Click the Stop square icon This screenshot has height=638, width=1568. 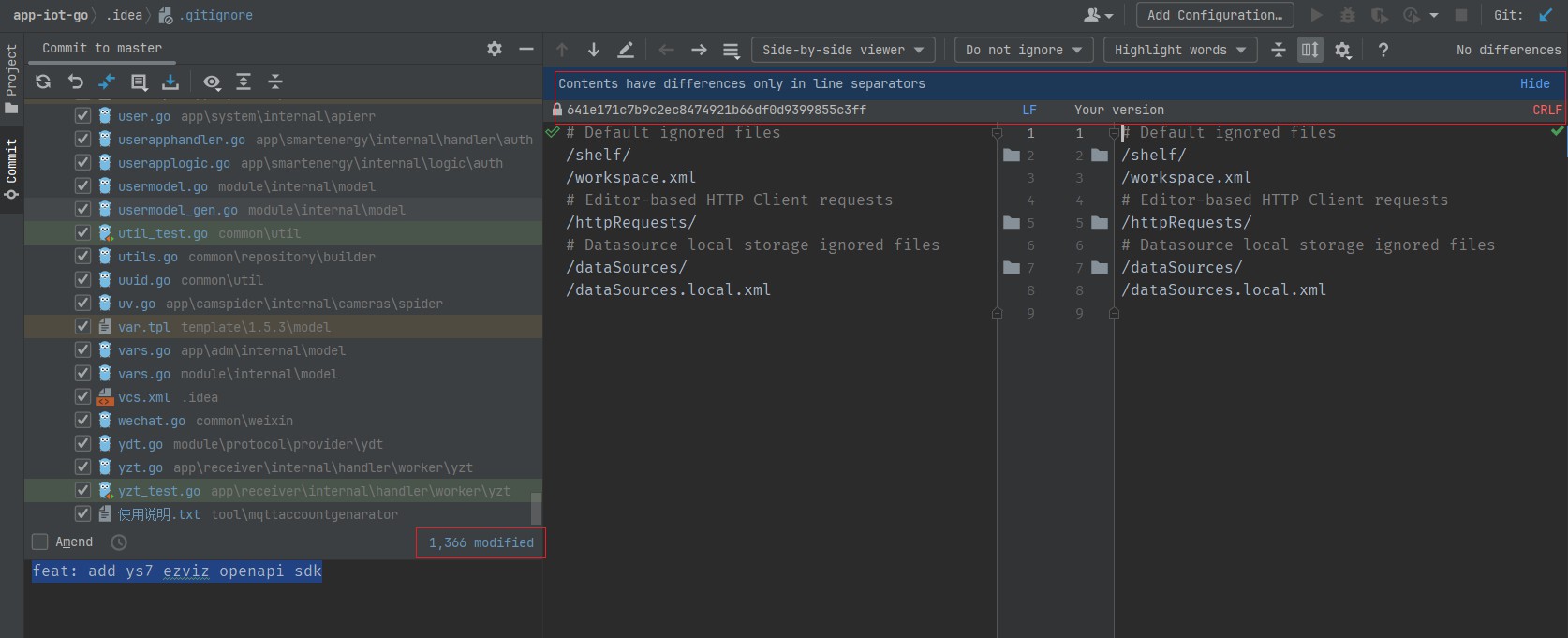tap(1461, 15)
